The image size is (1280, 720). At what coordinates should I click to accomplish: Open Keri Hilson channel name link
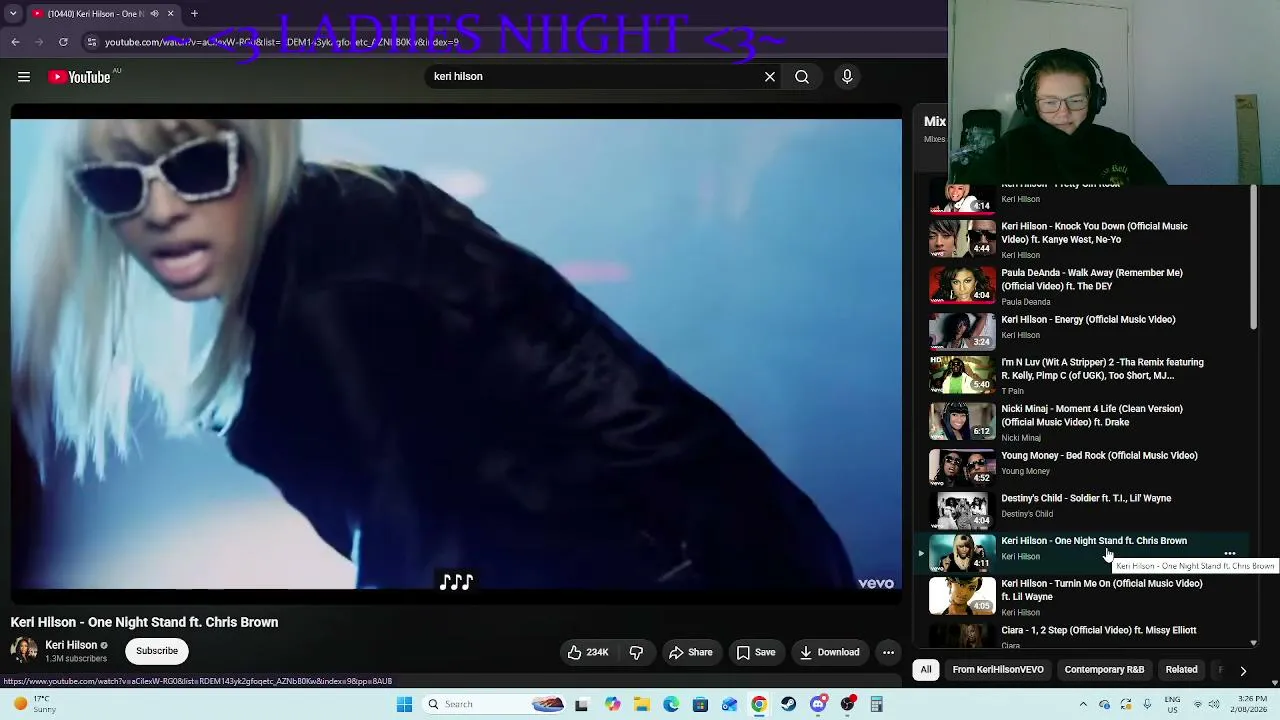pos(71,645)
